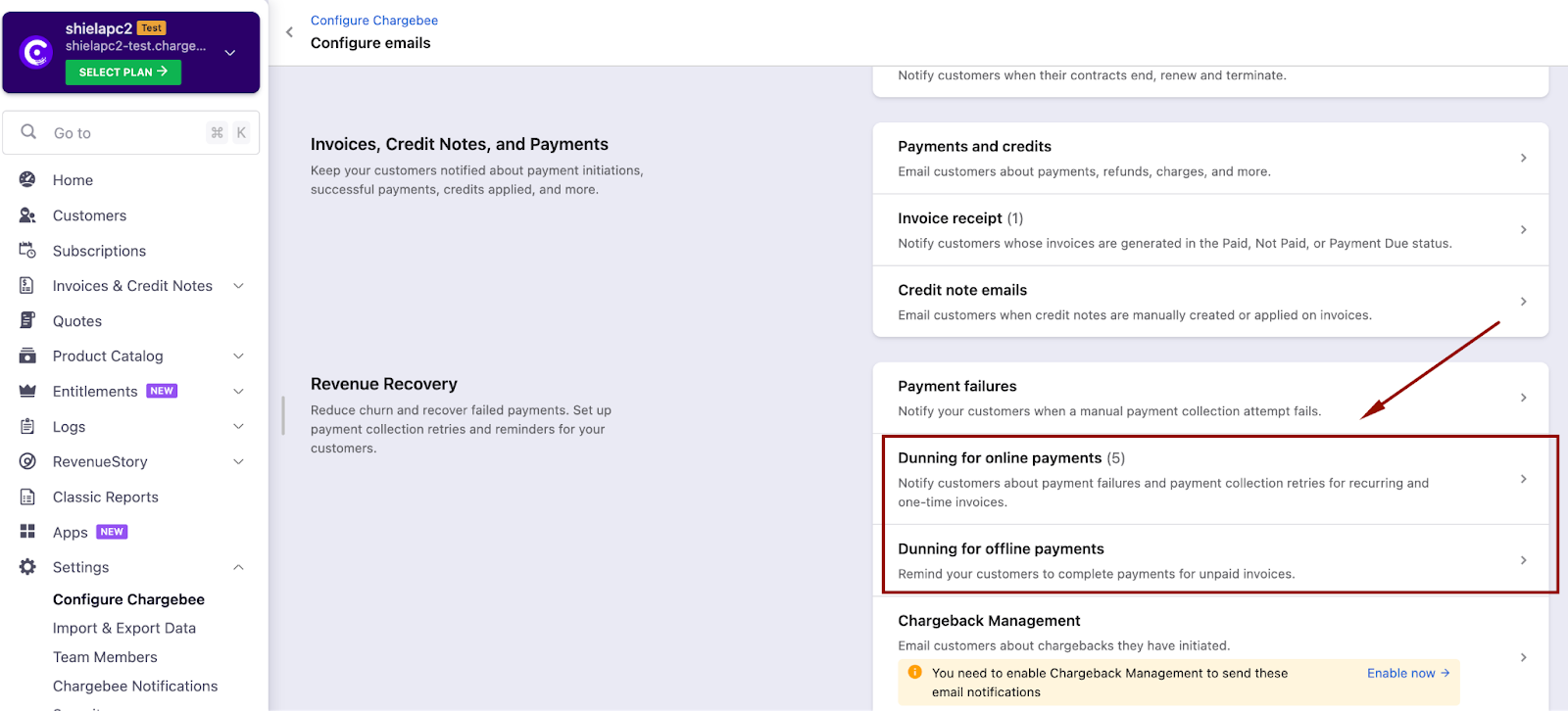The image size is (1568, 711).
Task: Expand the Product Catalog section
Action: point(238,356)
